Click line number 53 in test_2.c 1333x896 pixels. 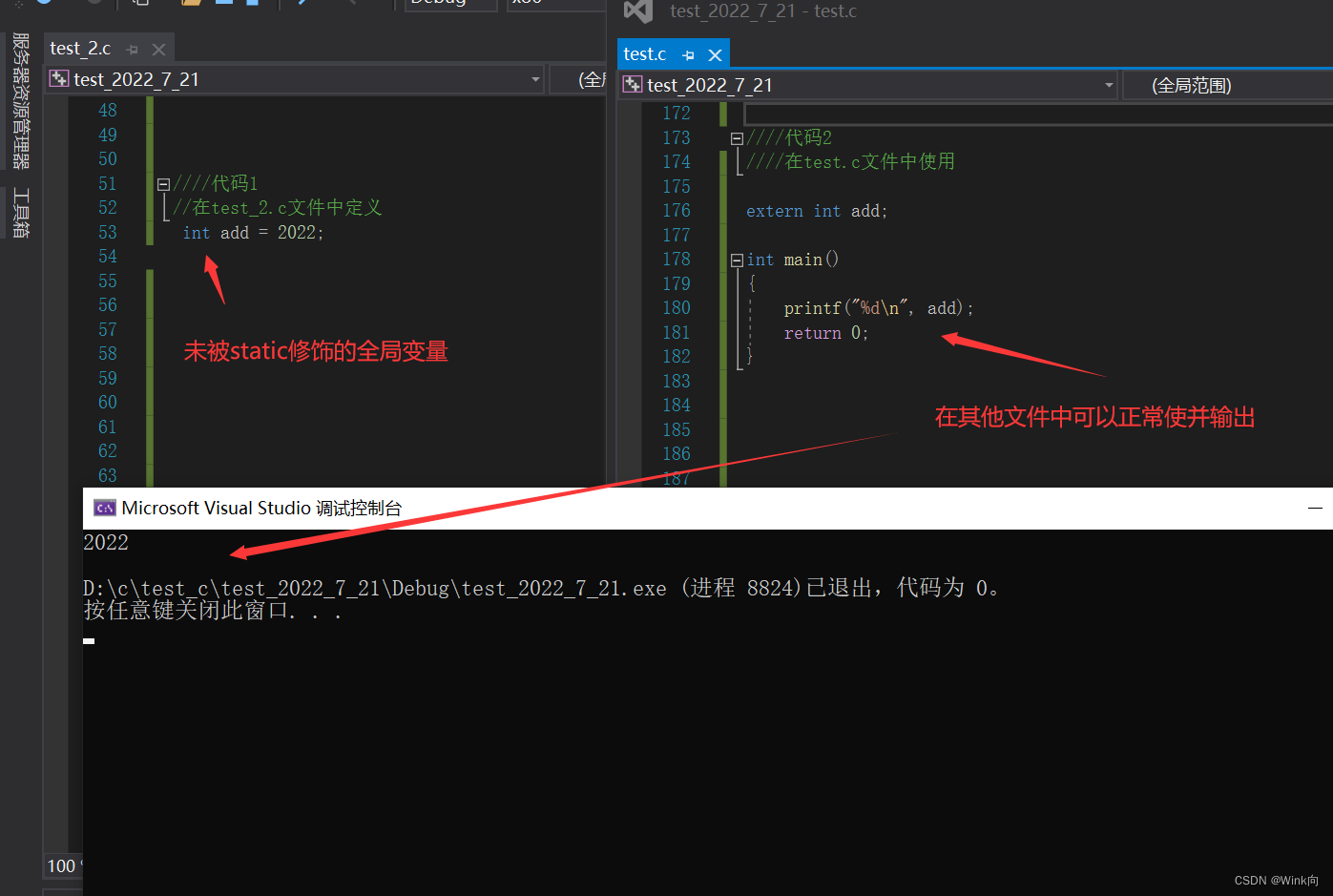(x=108, y=233)
